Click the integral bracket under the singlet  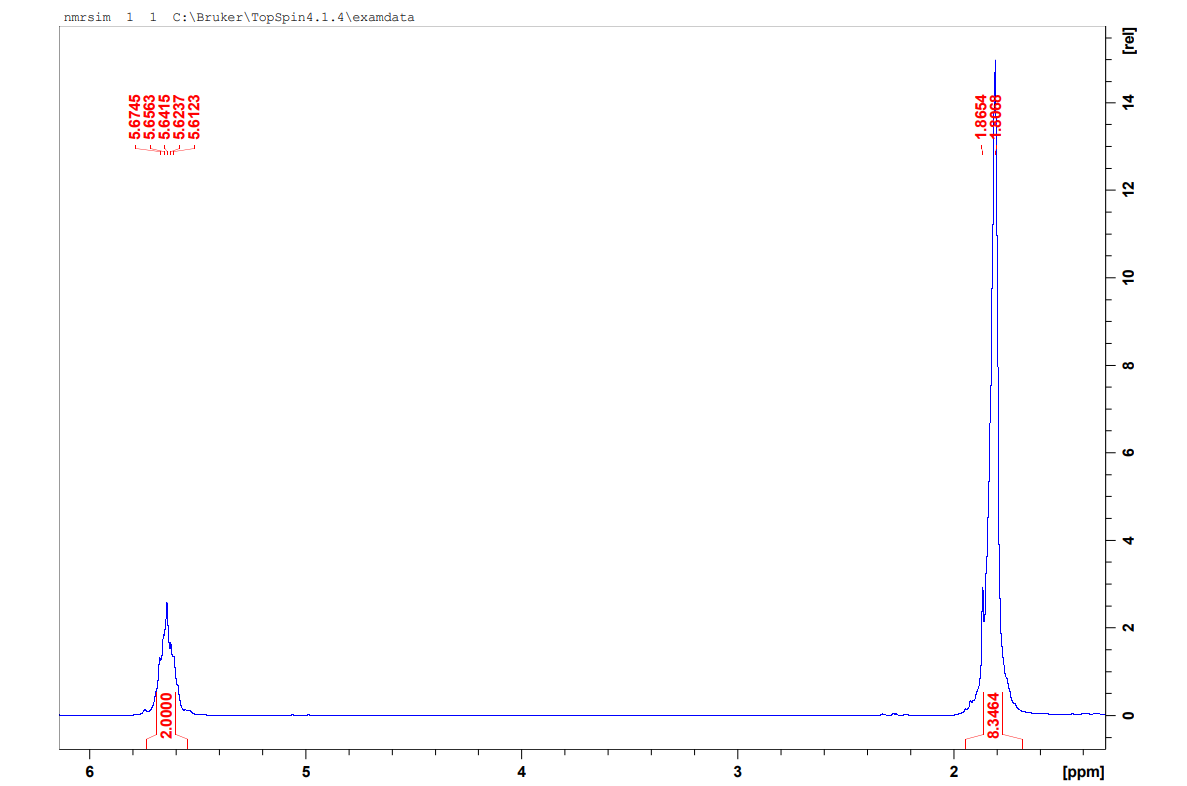[993, 739]
